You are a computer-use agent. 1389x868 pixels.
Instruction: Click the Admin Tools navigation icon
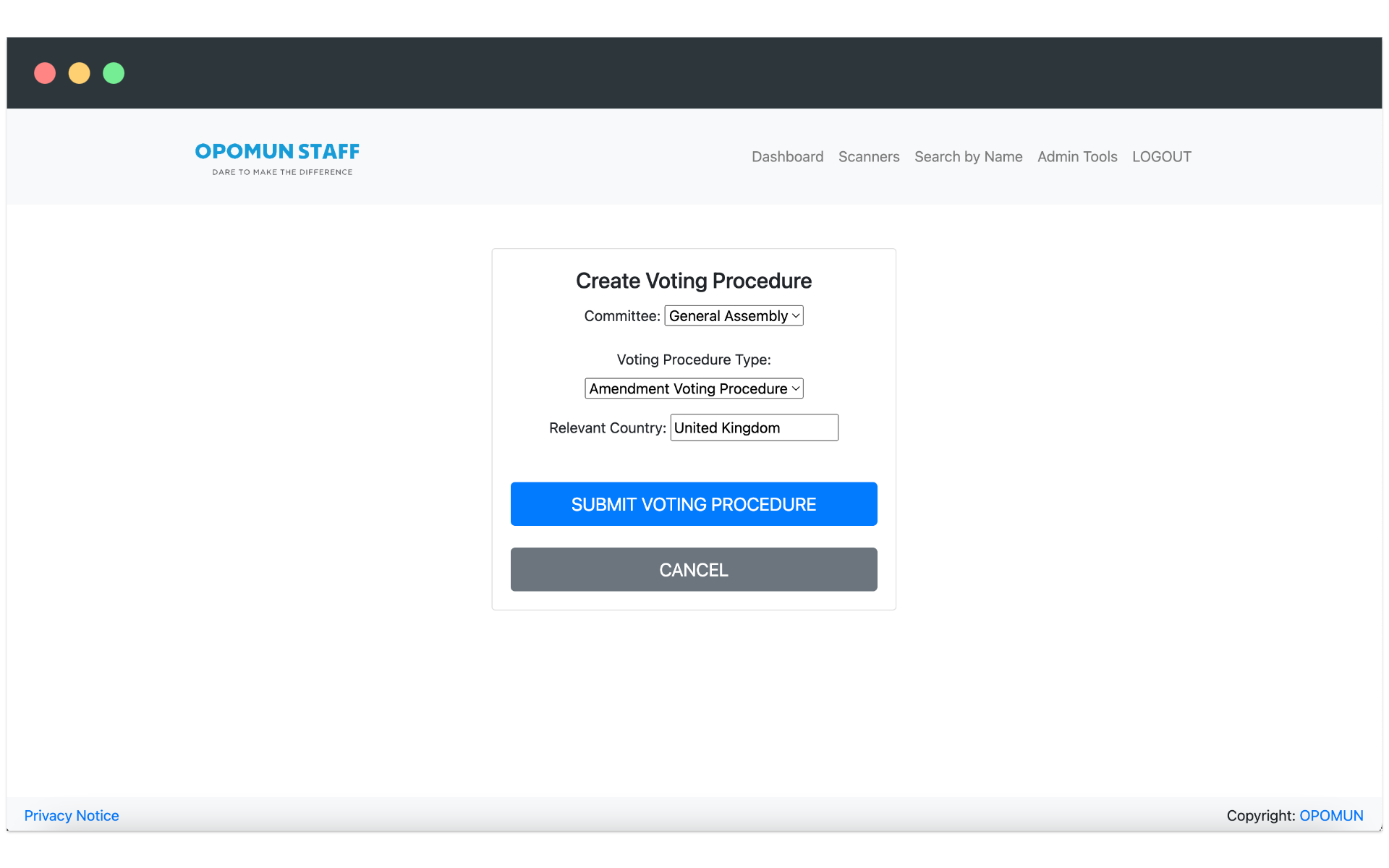(1077, 156)
